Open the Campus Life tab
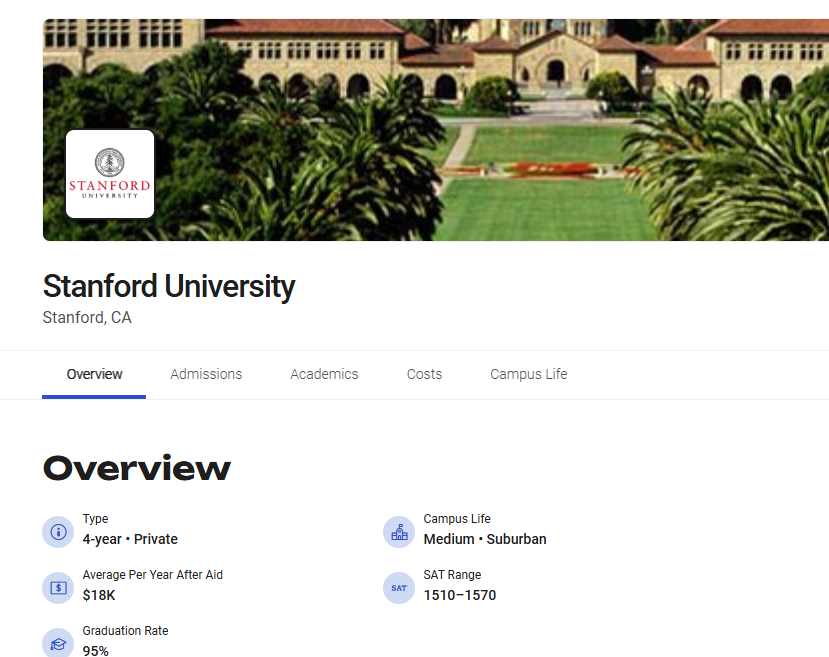The width and height of the screenshot is (829, 657). (x=528, y=374)
